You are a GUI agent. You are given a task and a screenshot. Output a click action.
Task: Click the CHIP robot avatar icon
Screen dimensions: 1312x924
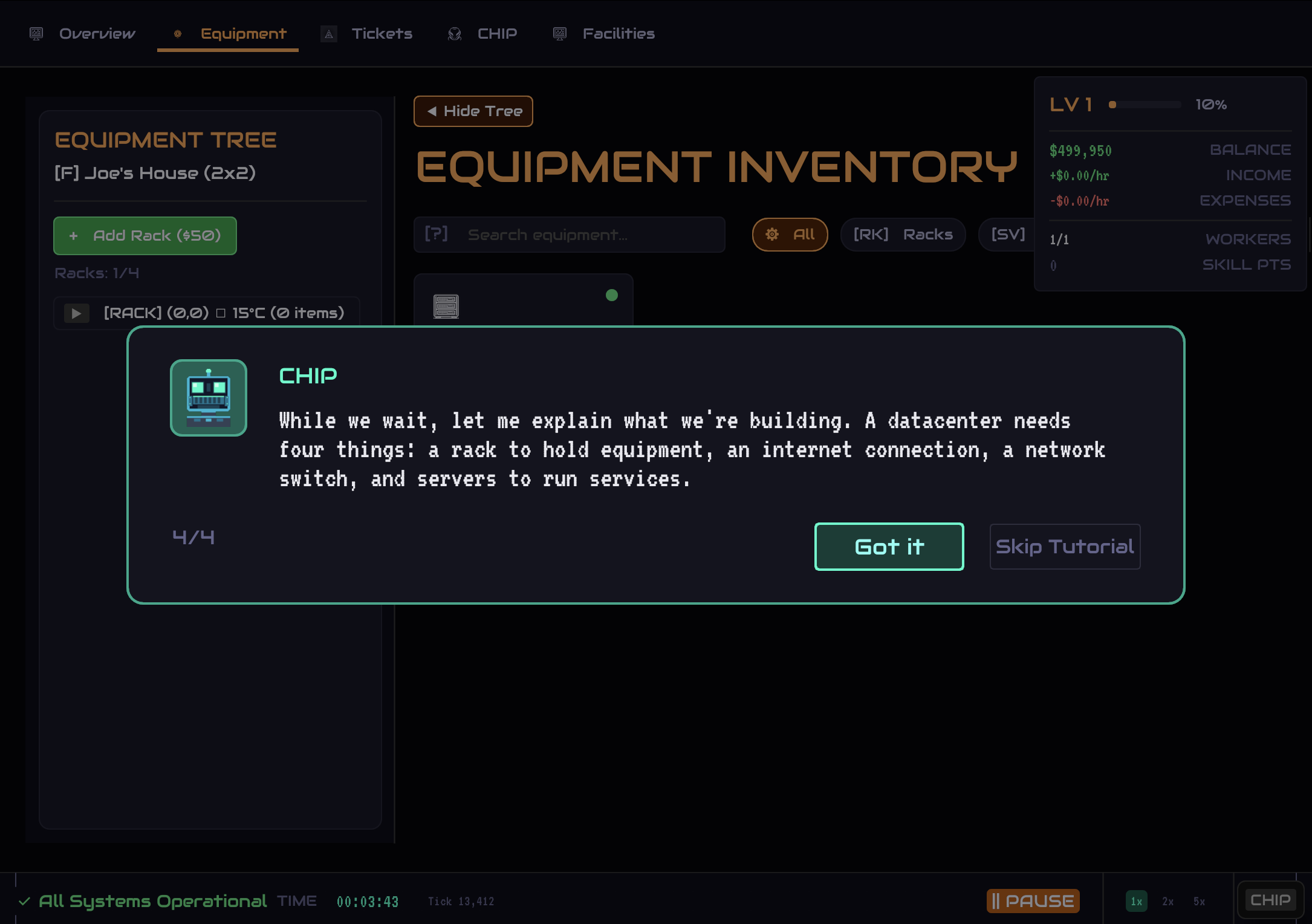coord(209,398)
